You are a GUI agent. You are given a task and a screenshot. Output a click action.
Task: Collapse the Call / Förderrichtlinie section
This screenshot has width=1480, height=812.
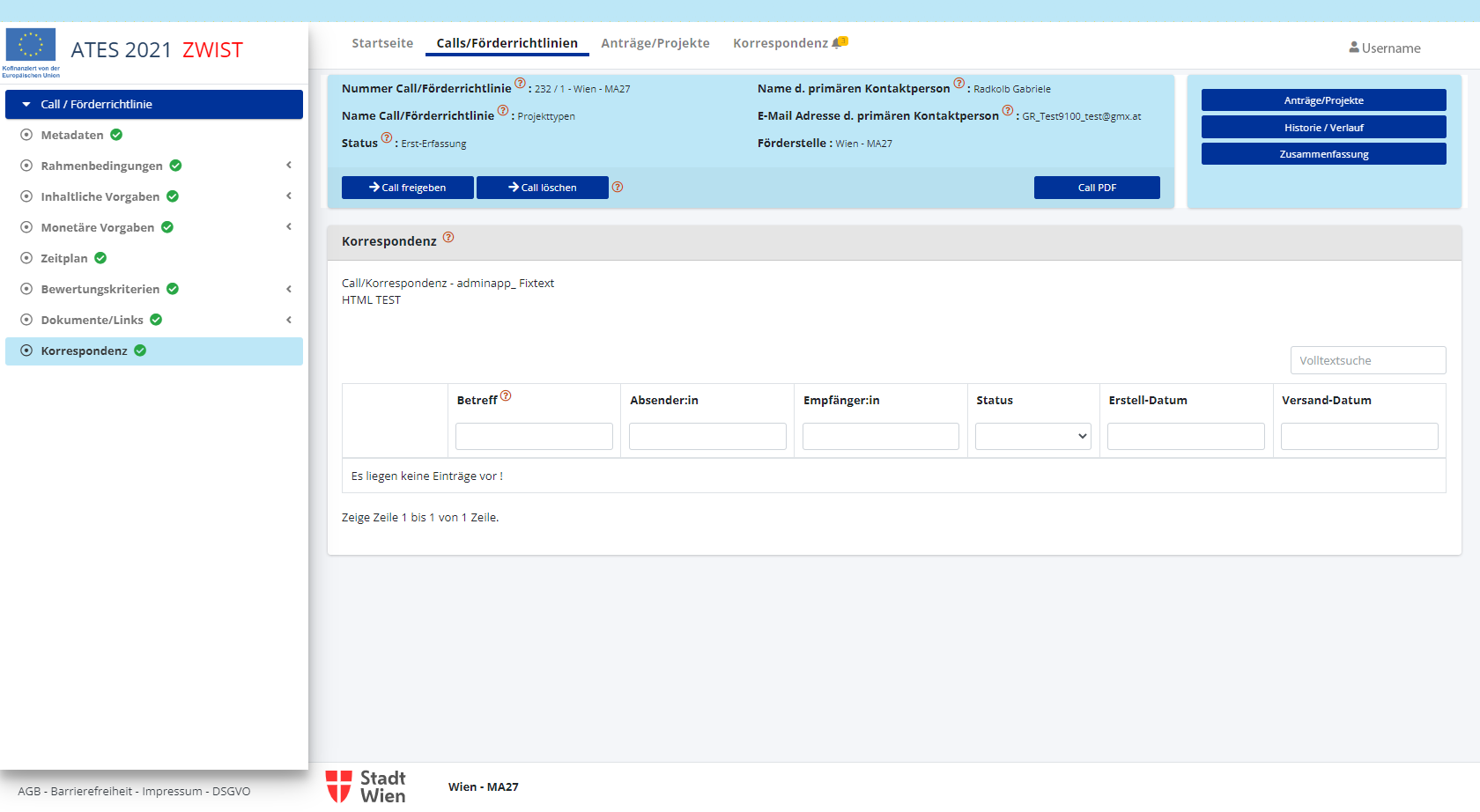coord(26,104)
